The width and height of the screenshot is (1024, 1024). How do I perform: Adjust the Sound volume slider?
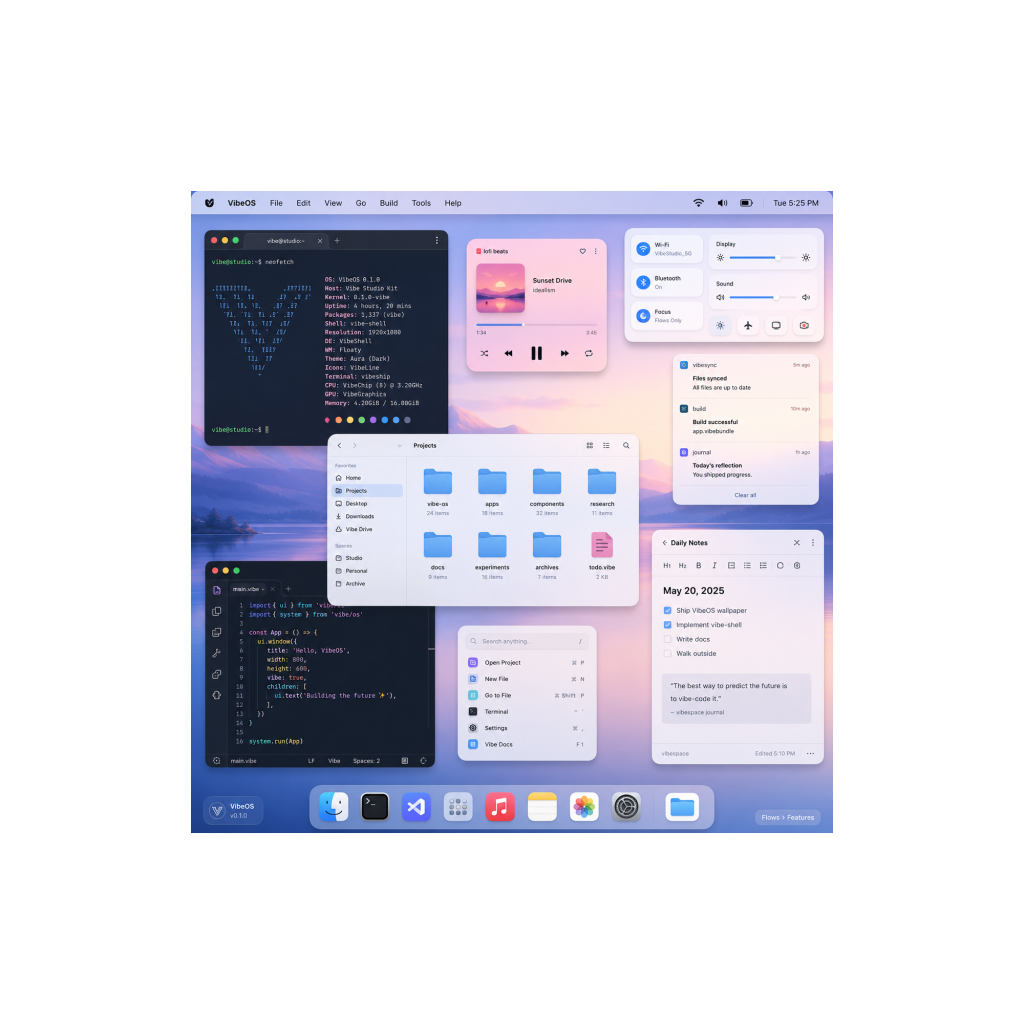coord(763,297)
